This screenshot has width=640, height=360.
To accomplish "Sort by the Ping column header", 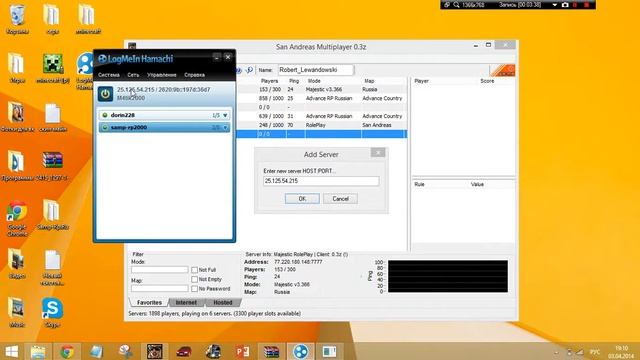I will coord(295,81).
